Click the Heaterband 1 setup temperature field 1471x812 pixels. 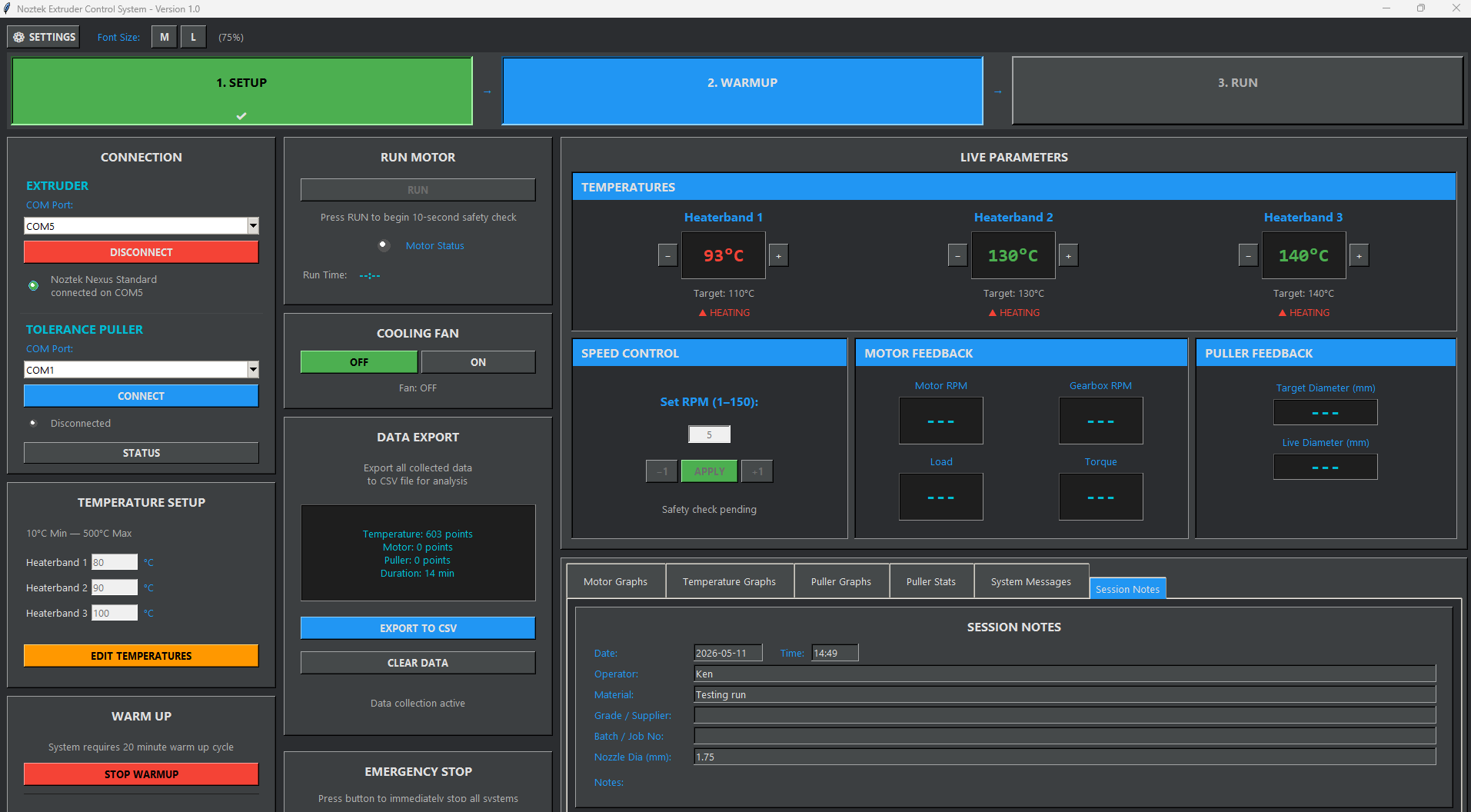tap(114, 562)
